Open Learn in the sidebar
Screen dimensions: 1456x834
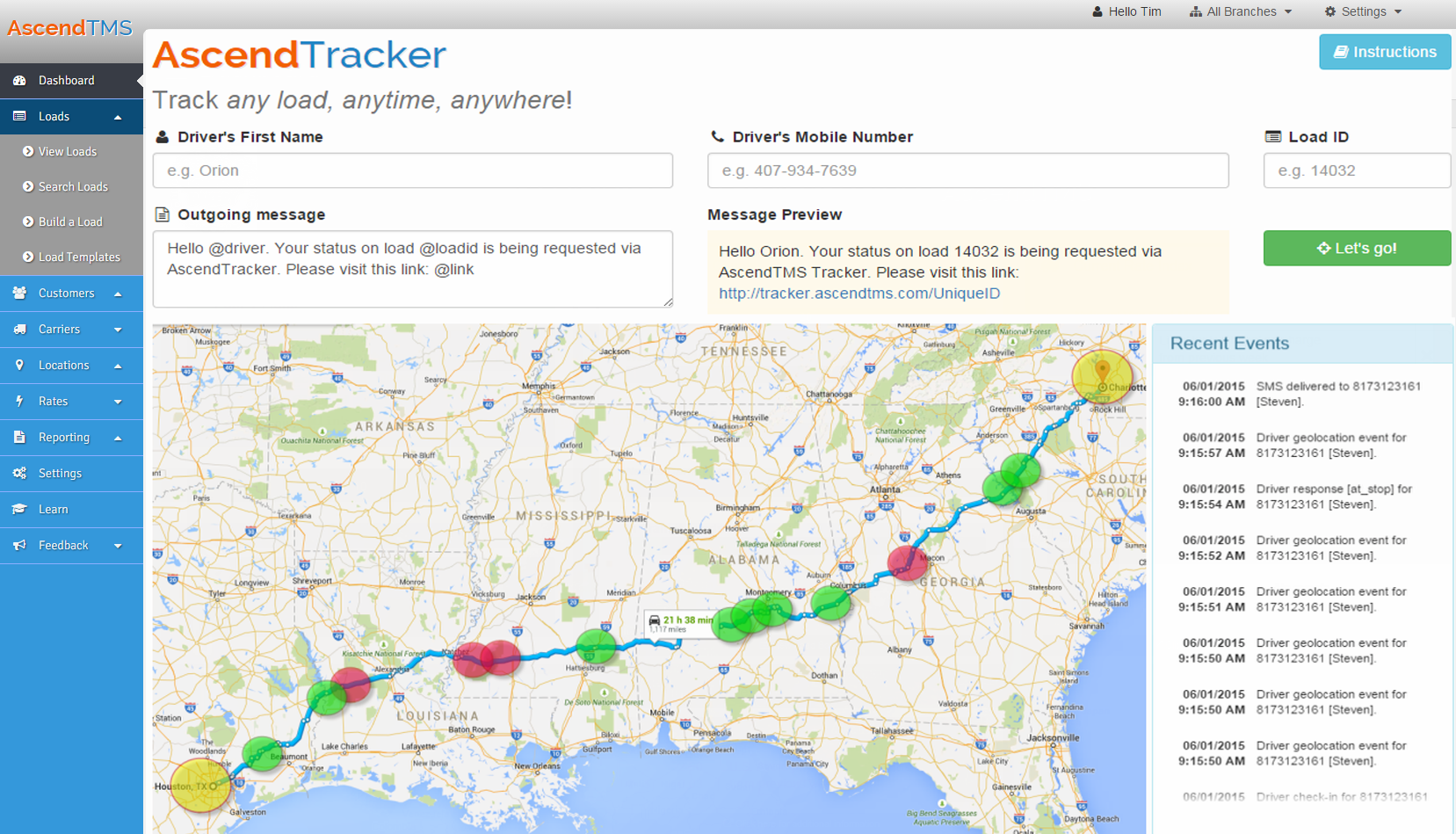[71, 509]
